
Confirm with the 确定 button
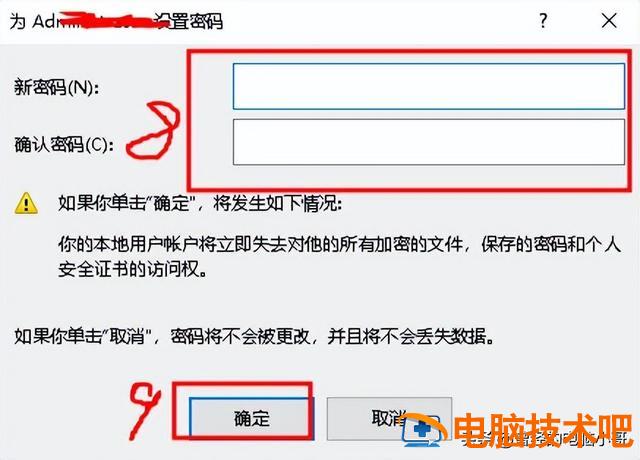(249, 418)
